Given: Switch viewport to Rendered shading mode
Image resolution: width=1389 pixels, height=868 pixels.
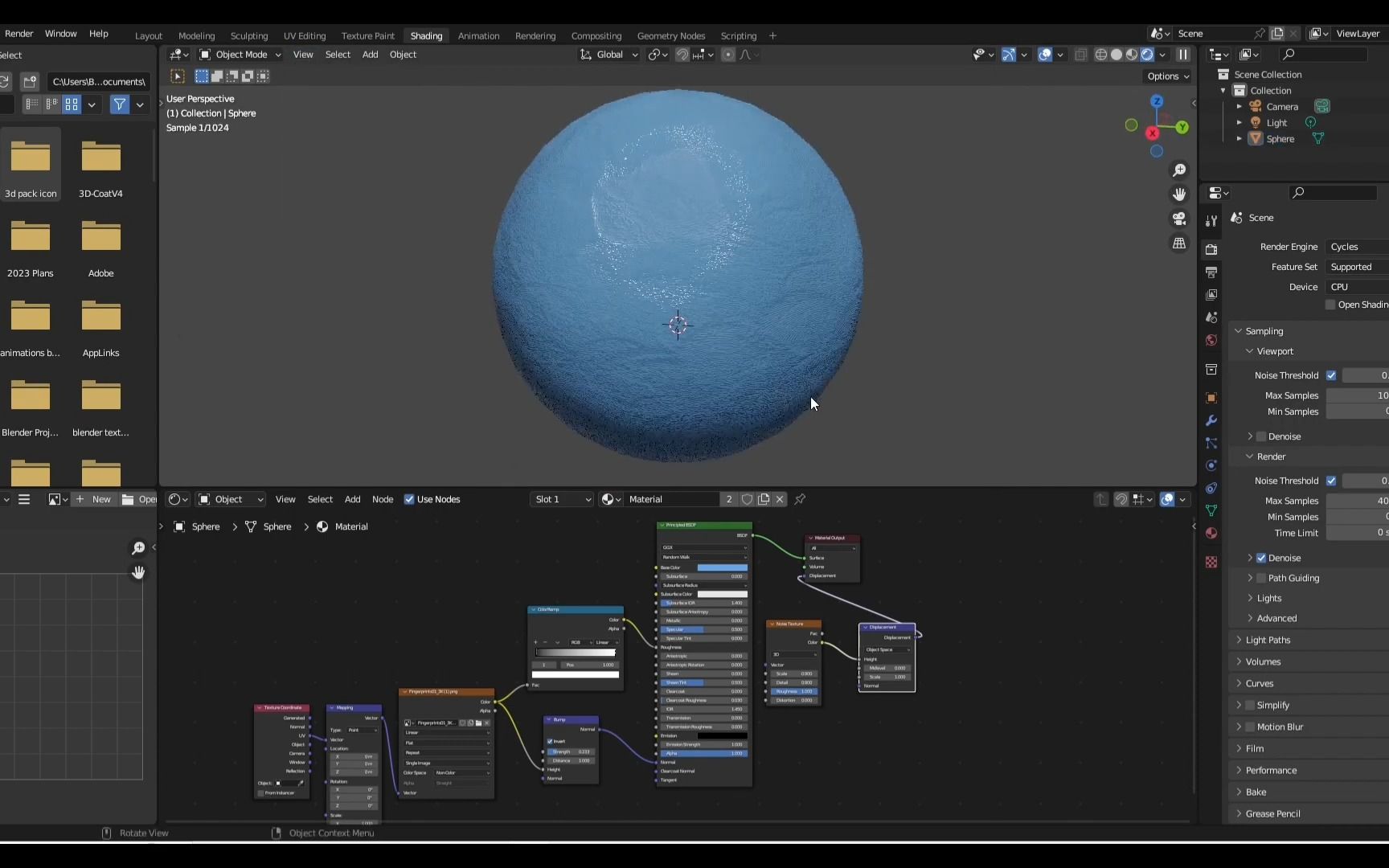Looking at the screenshot, I should coord(1147,55).
